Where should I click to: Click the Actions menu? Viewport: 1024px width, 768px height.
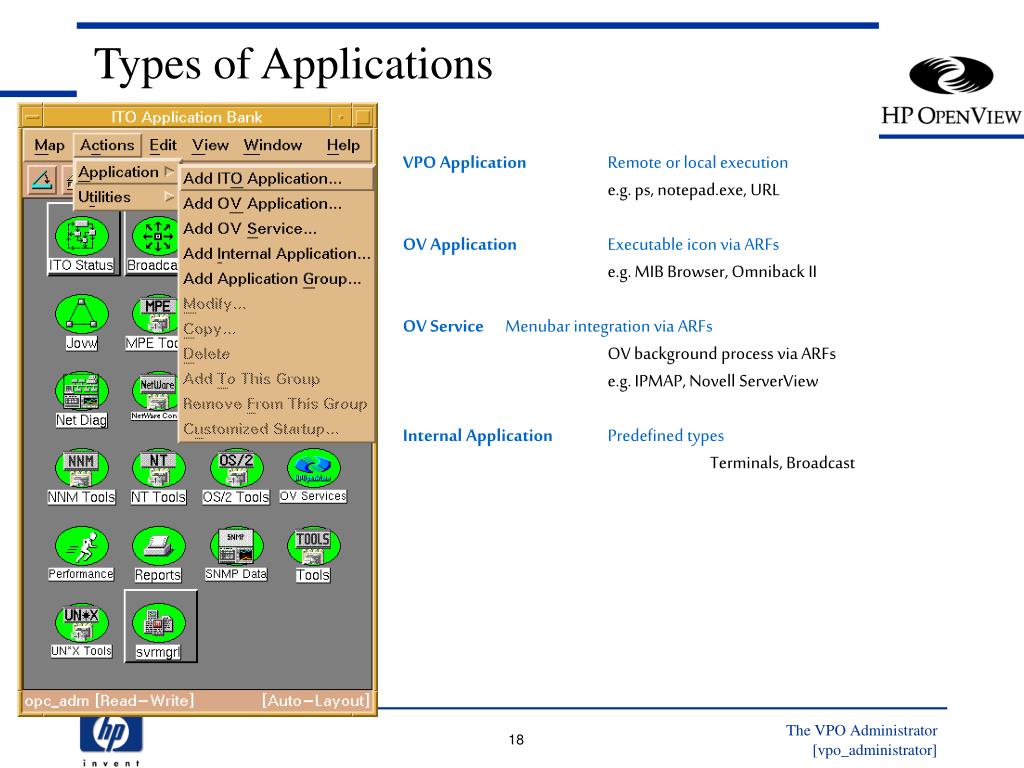107,145
